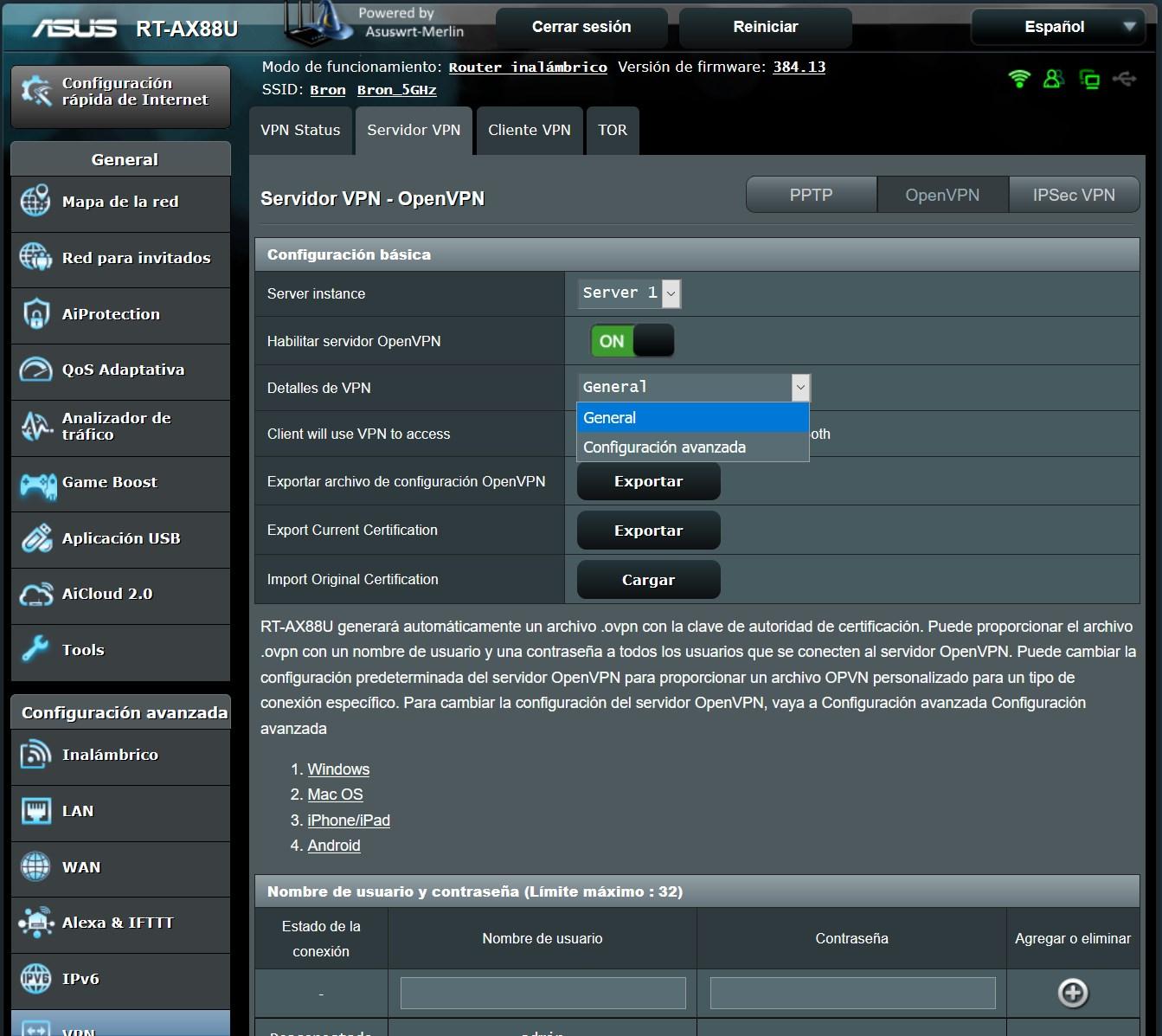Click the Cerrar sesión button

click(581, 27)
